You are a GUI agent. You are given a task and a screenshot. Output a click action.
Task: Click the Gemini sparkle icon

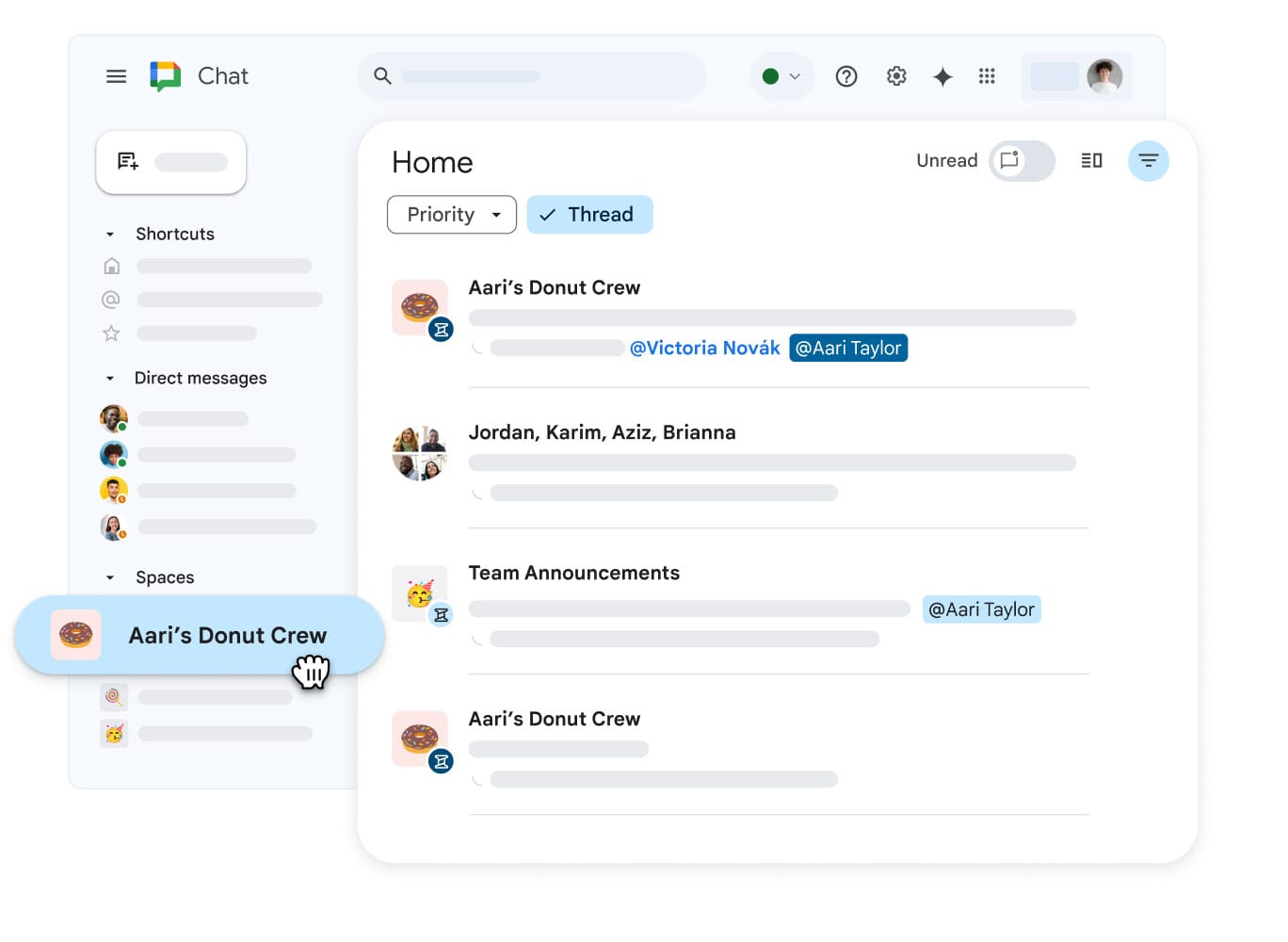tap(942, 76)
